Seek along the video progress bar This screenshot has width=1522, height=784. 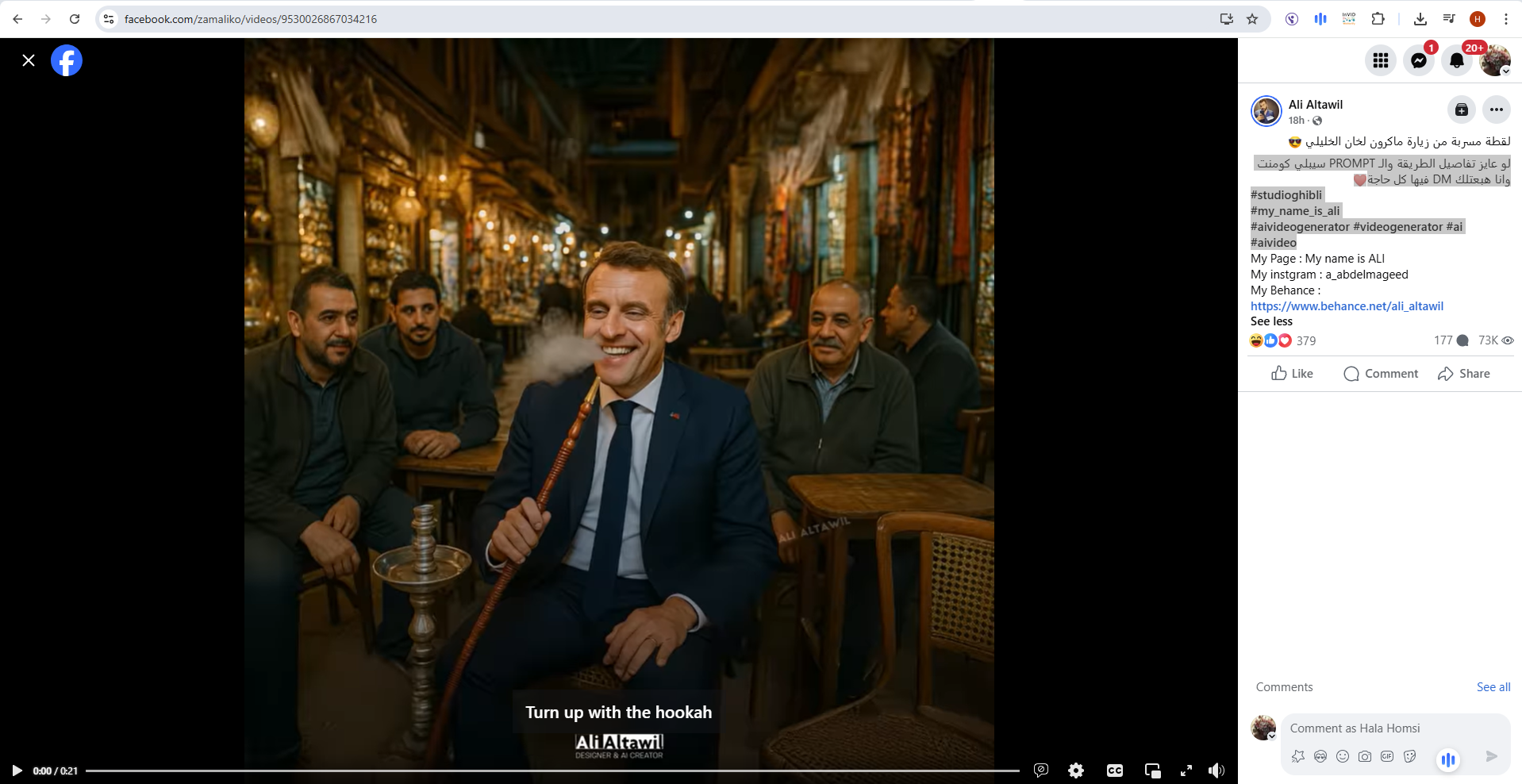pyautogui.click(x=552, y=771)
